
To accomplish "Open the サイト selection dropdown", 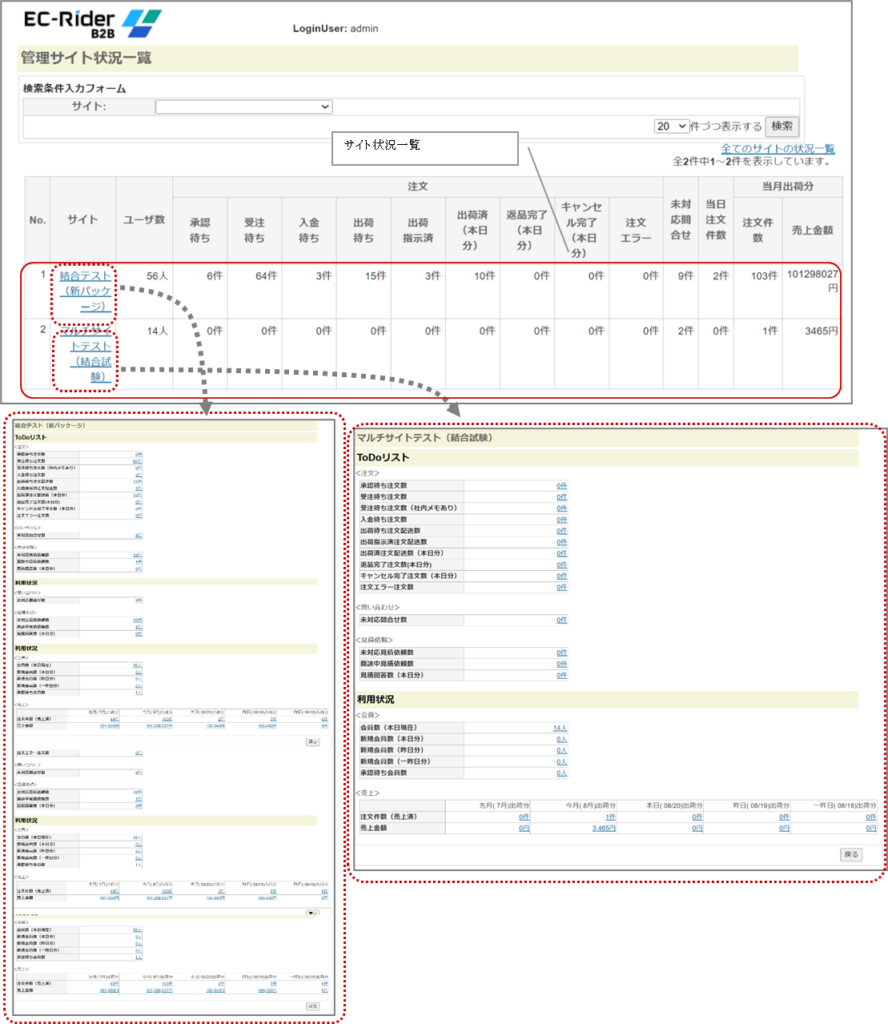I will pos(243,107).
